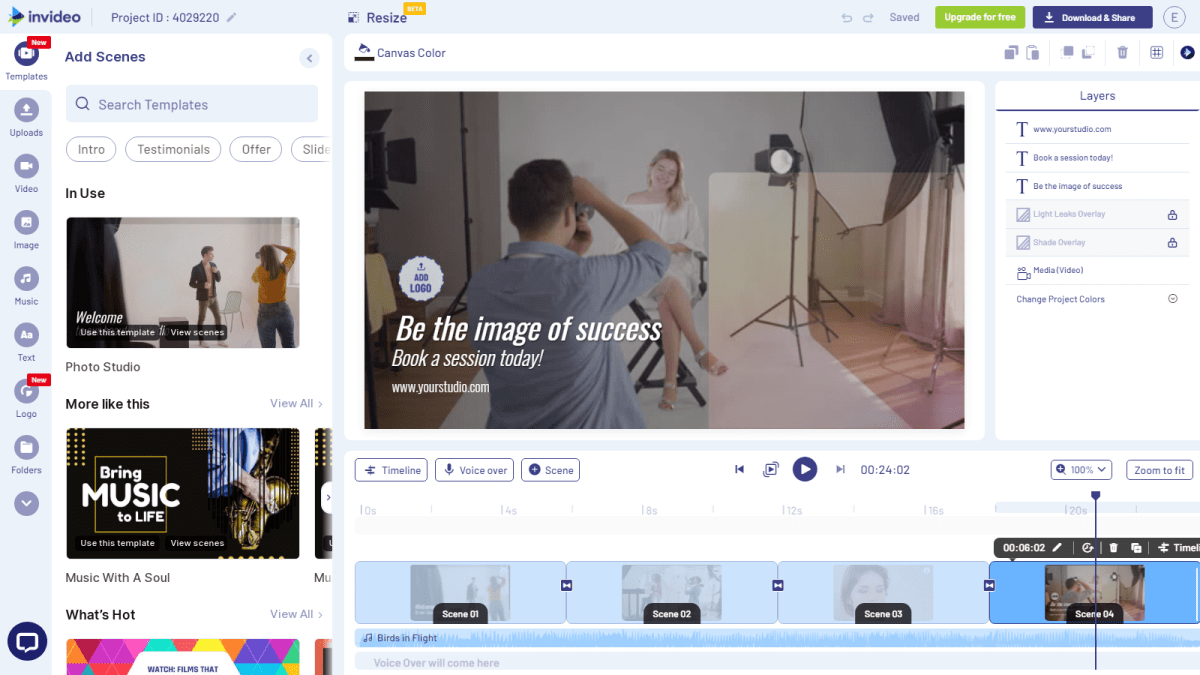The height and width of the screenshot is (675, 1200).
Task: Unlock the Light Leaks Overlay layer
Action: click(x=1172, y=215)
